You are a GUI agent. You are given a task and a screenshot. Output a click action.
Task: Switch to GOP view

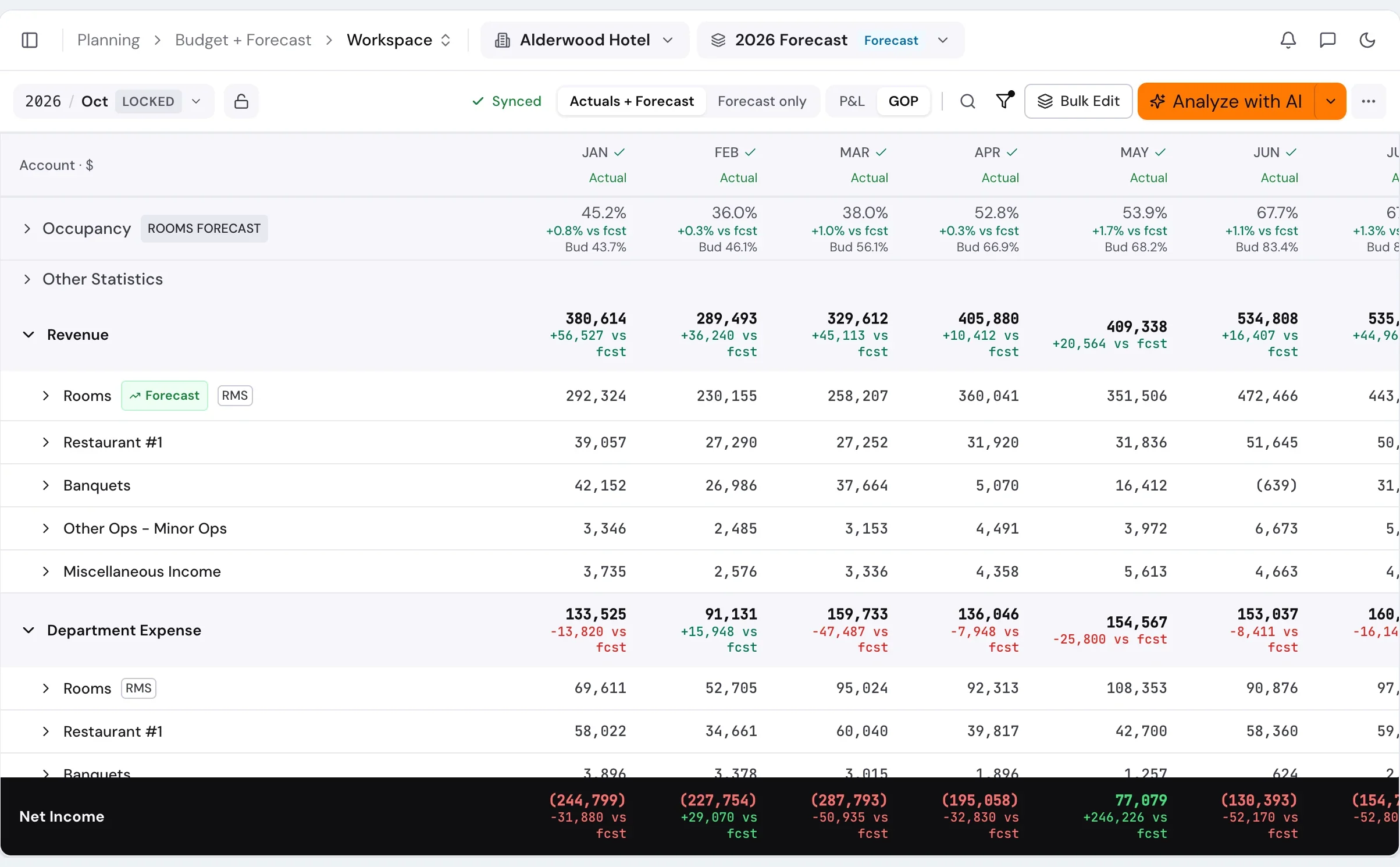pos(903,101)
